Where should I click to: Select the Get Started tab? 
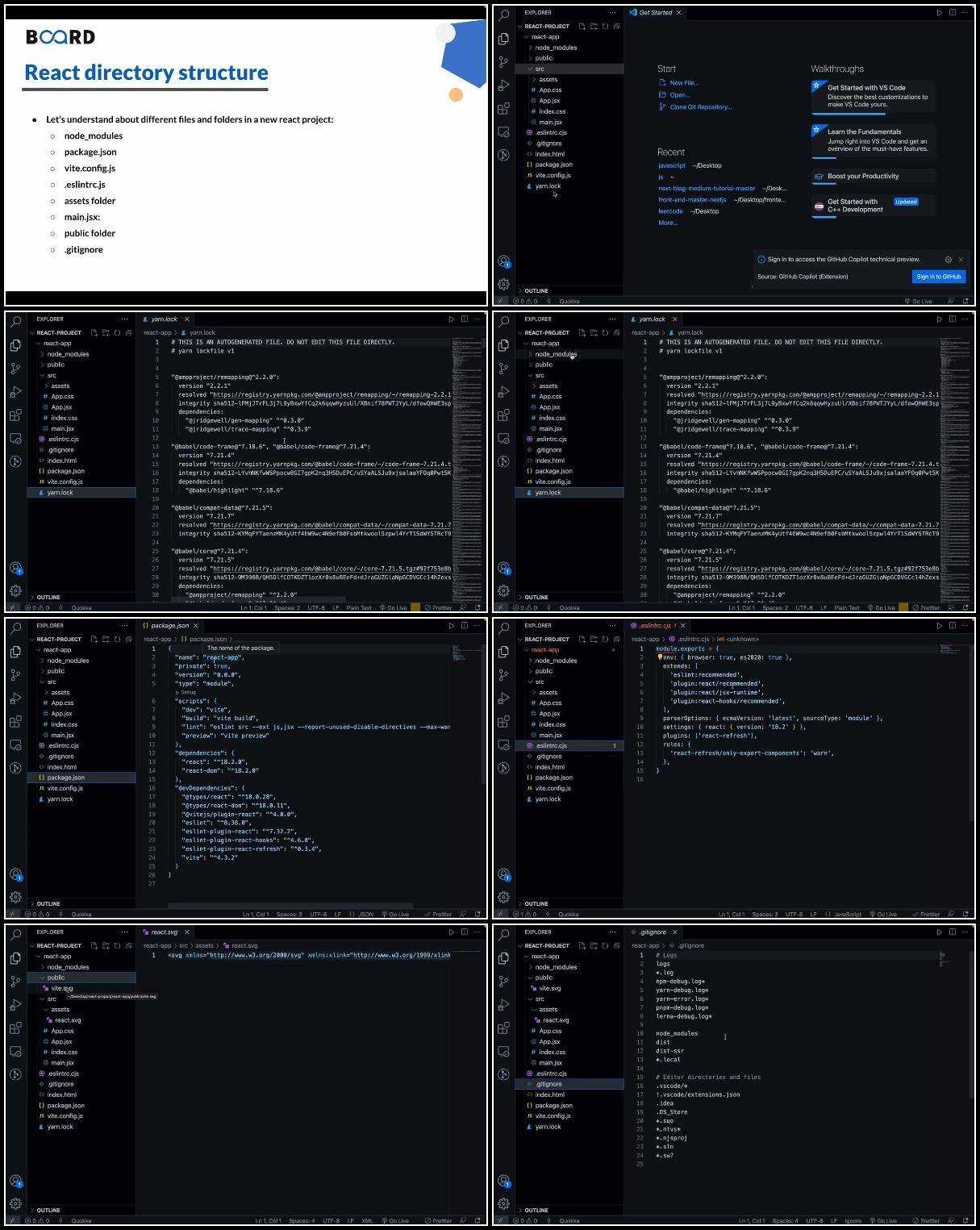pyautogui.click(x=655, y=13)
